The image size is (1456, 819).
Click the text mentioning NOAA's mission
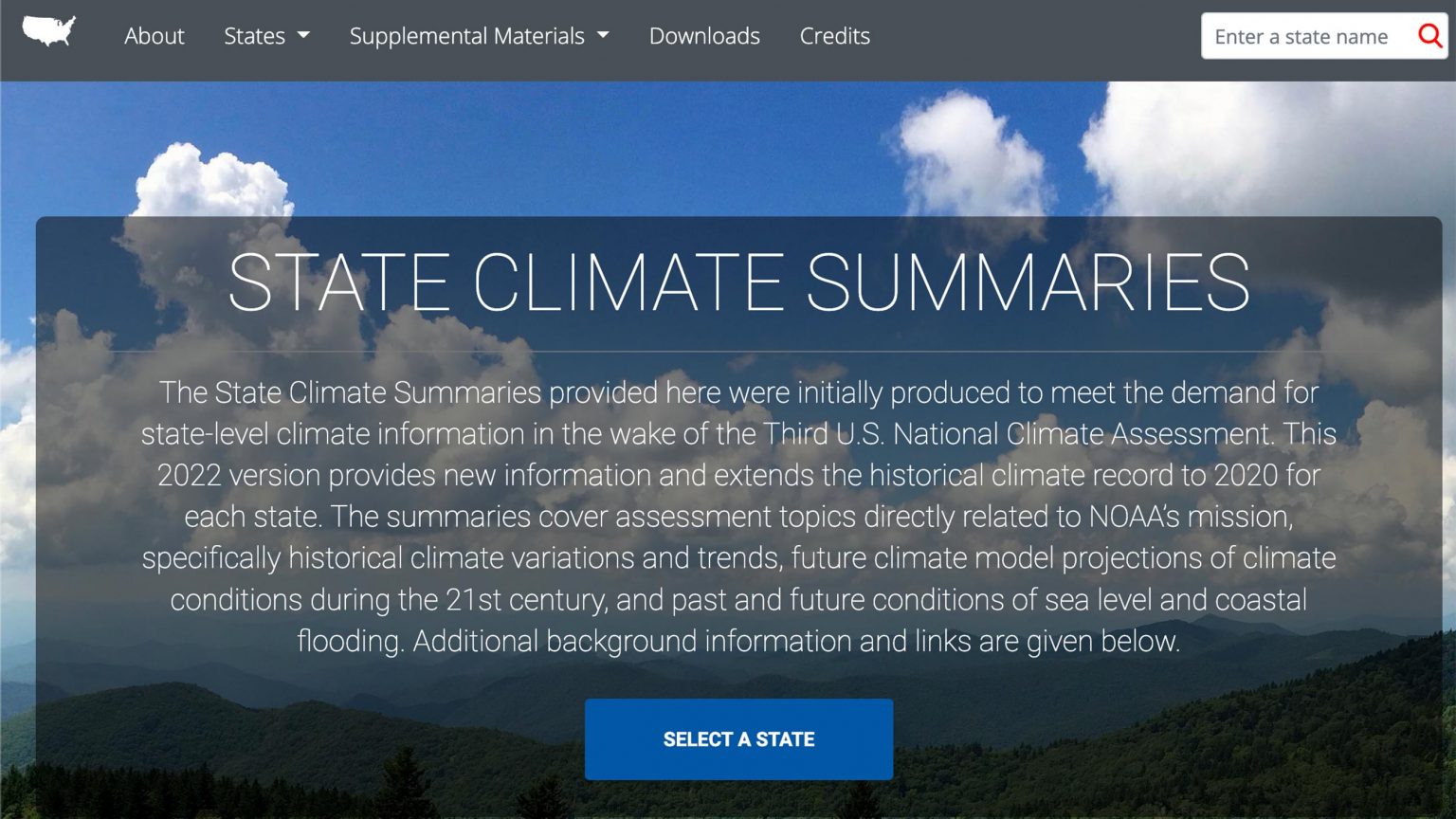(1192, 517)
